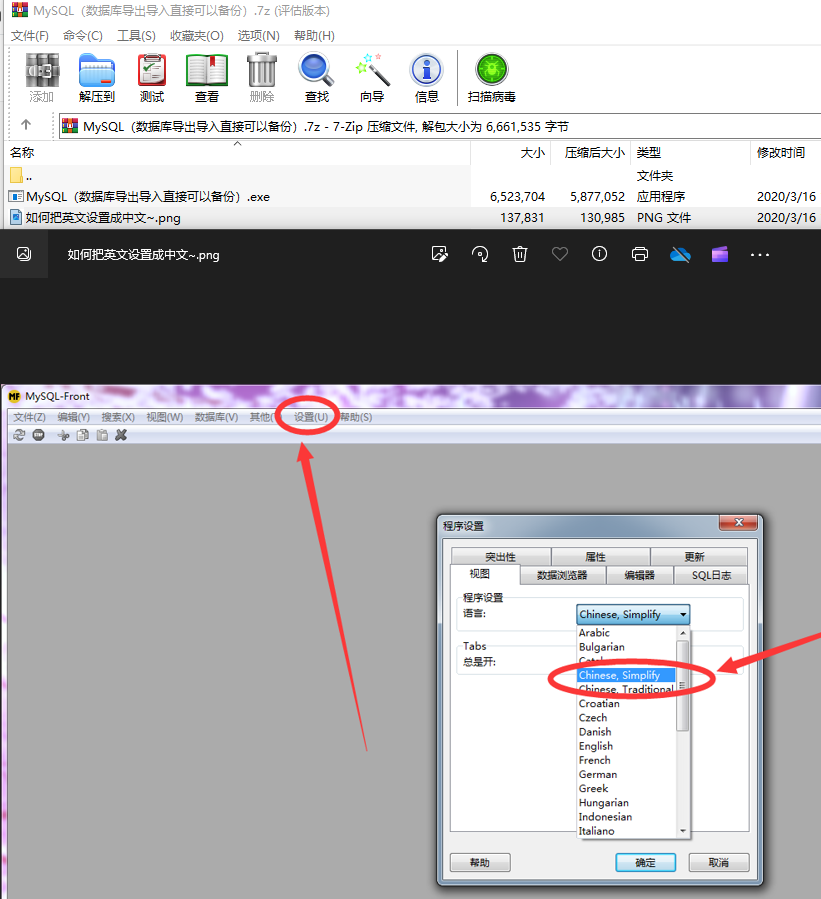Screen dimensions: 821x899
Task: Click the archive icon in WinRAR address bar
Action: pyautogui.click(x=70, y=126)
